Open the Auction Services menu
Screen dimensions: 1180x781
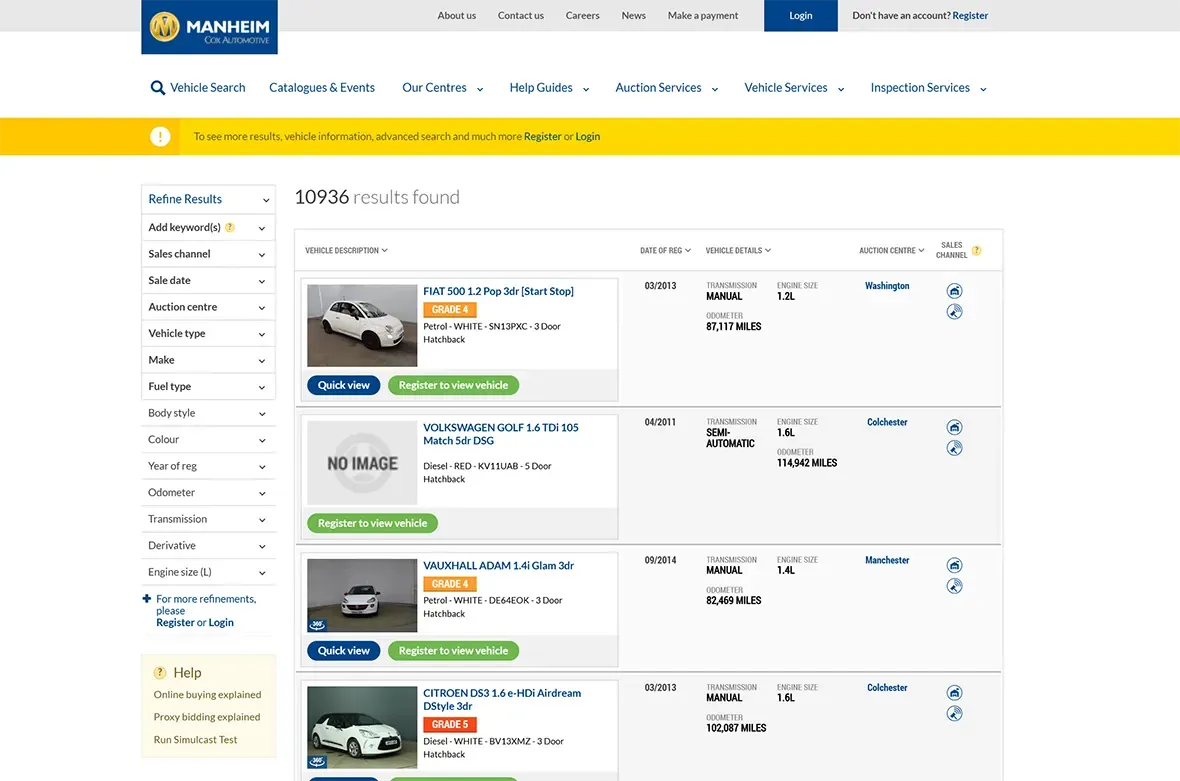[x=667, y=88]
